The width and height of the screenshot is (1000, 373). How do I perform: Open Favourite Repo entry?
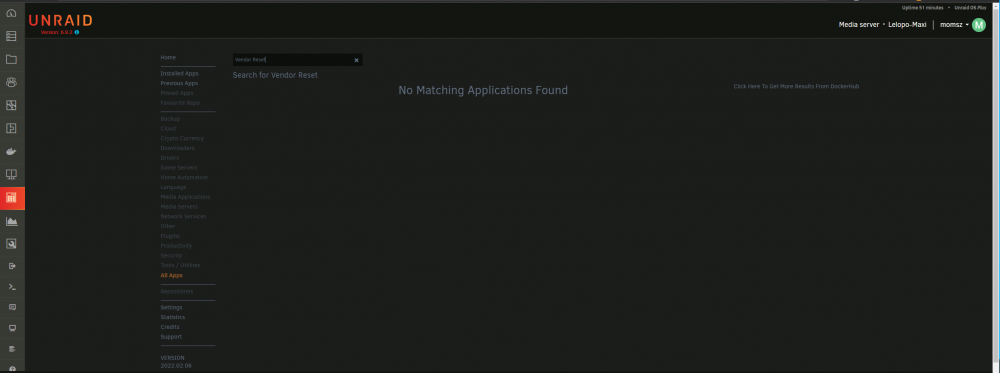click(x=180, y=103)
